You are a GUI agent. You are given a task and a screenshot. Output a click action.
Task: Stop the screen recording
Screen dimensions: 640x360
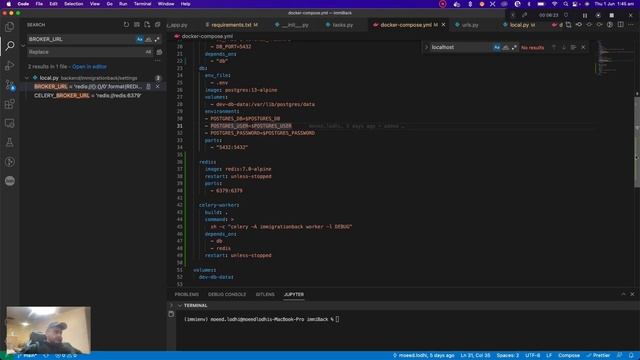click(611, 15)
